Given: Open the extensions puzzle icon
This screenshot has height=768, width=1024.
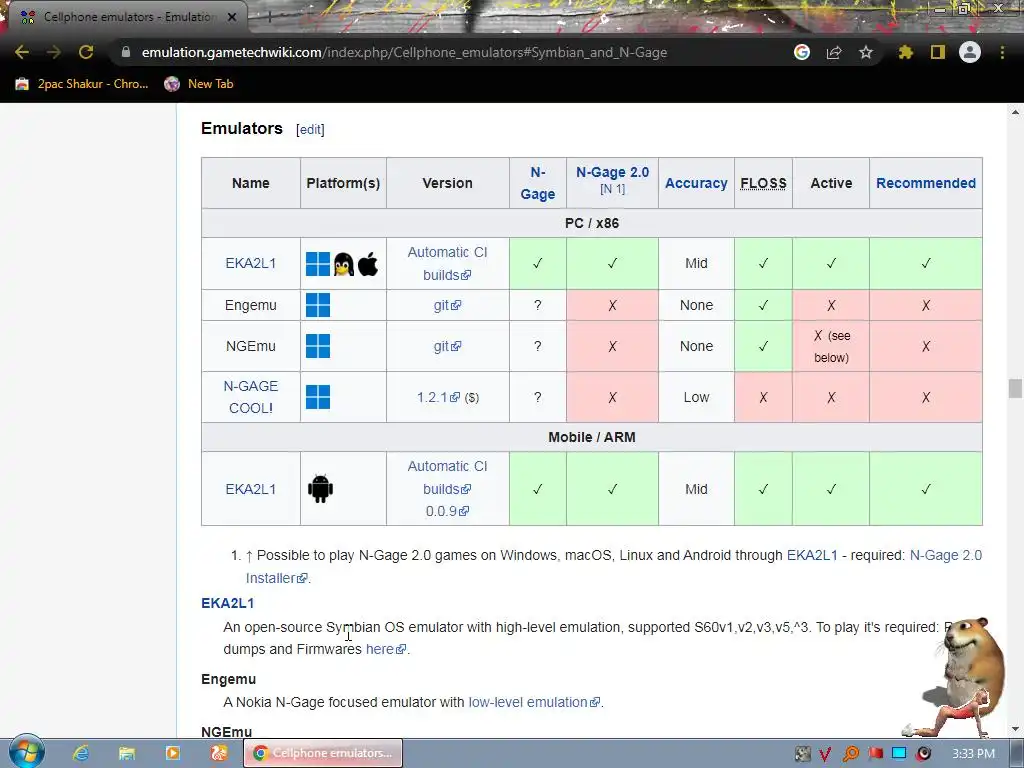Looking at the screenshot, I should [x=906, y=52].
